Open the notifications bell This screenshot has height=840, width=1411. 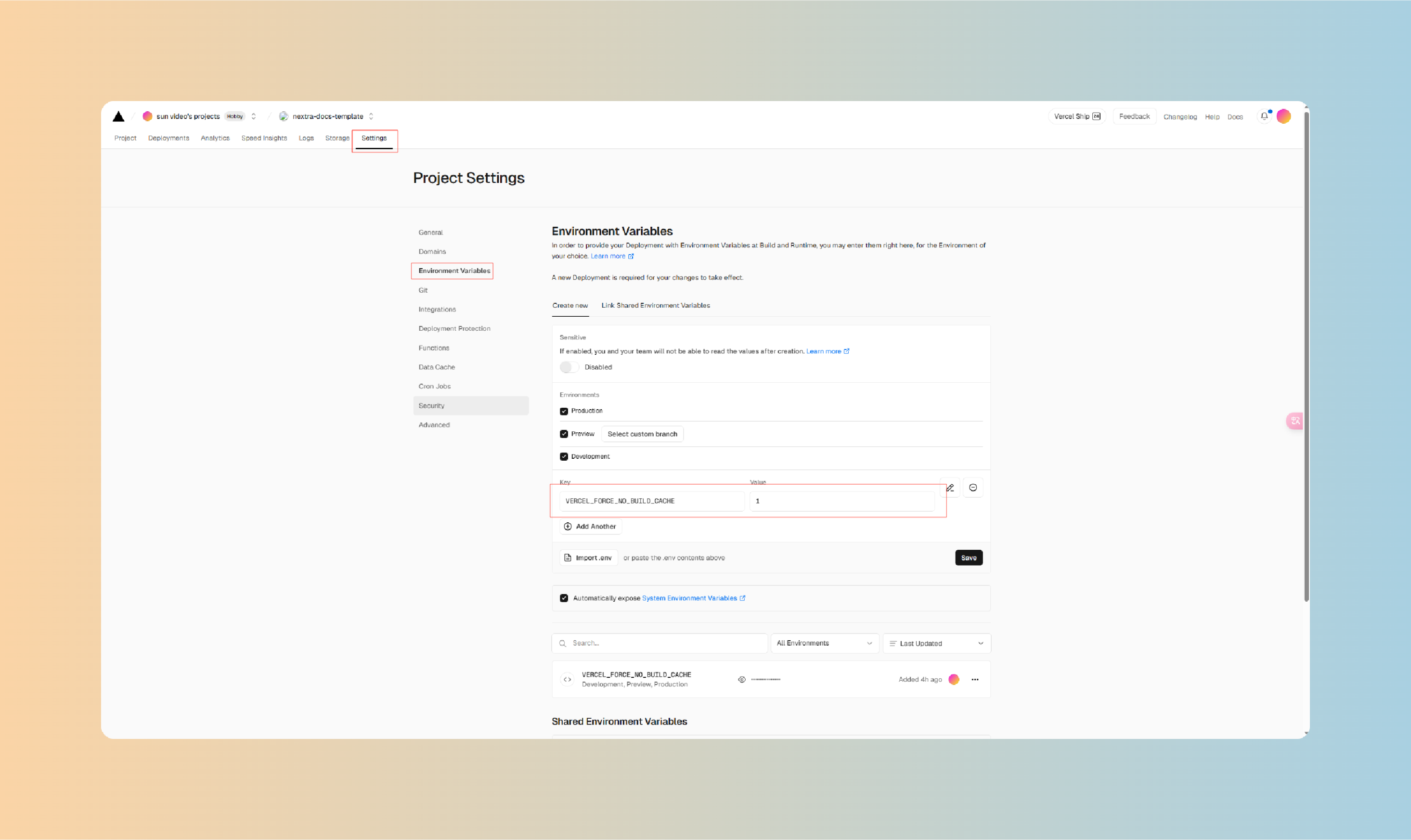[x=1264, y=116]
